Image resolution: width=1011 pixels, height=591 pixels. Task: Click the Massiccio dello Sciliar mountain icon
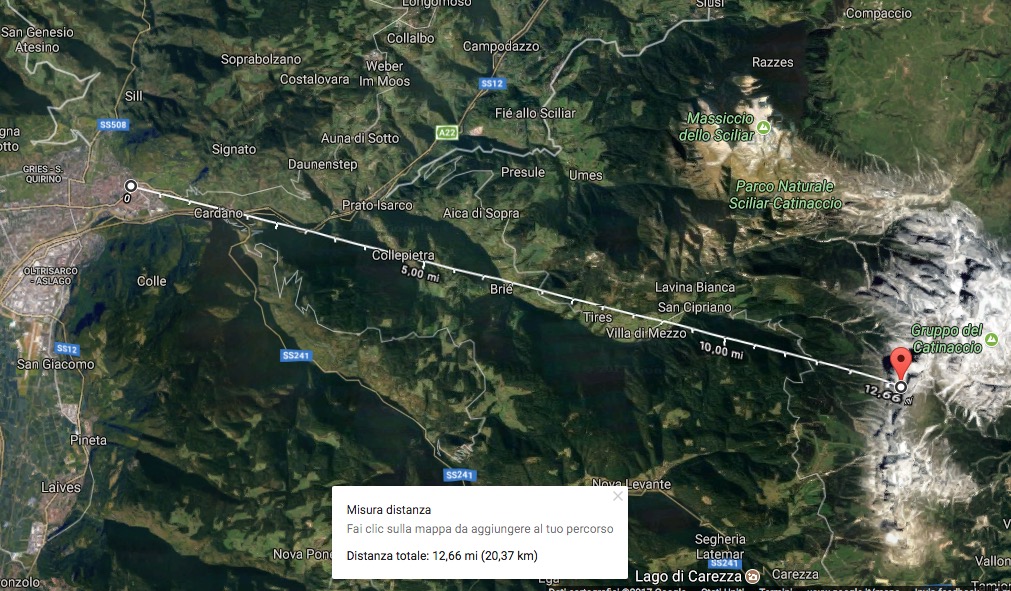click(x=763, y=127)
